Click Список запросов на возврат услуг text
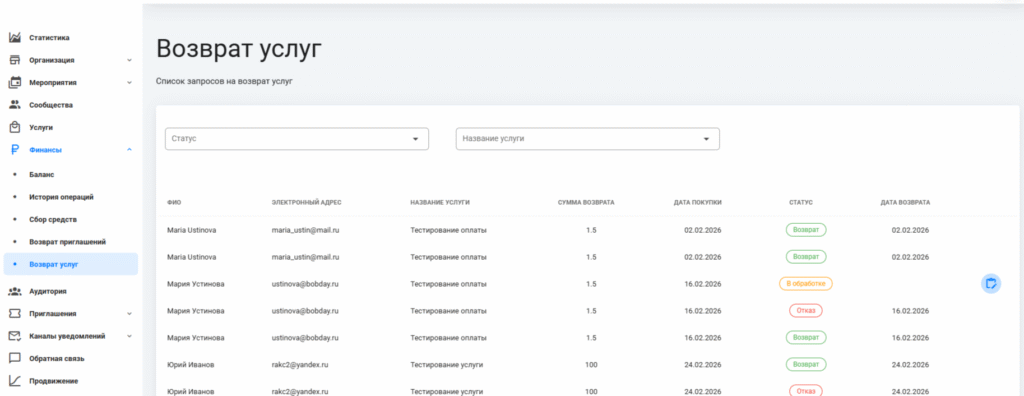Screen dimensions: 1024x396 [224, 82]
